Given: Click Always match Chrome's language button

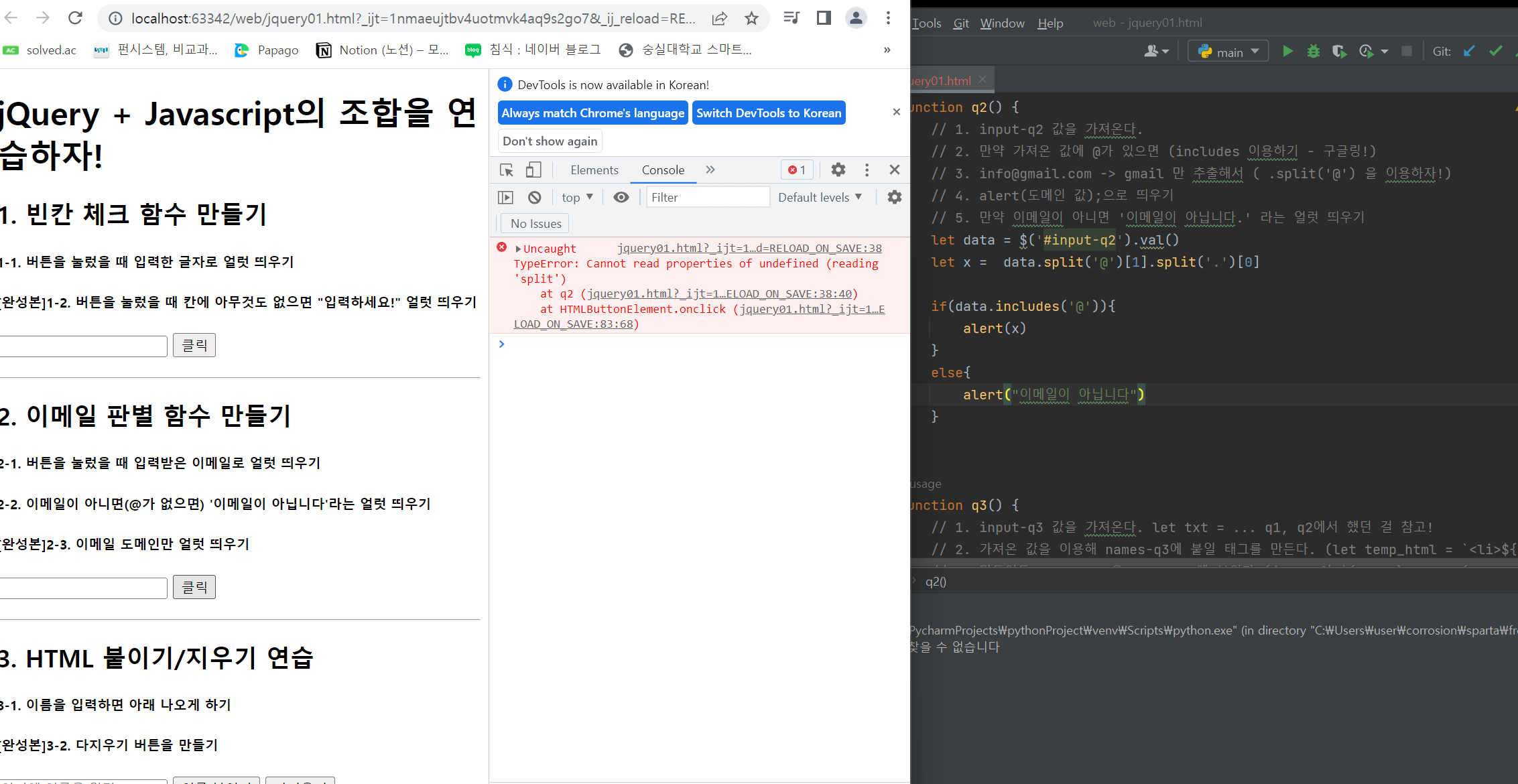Looking at the screenshot, I should click(x=592, y=113).
